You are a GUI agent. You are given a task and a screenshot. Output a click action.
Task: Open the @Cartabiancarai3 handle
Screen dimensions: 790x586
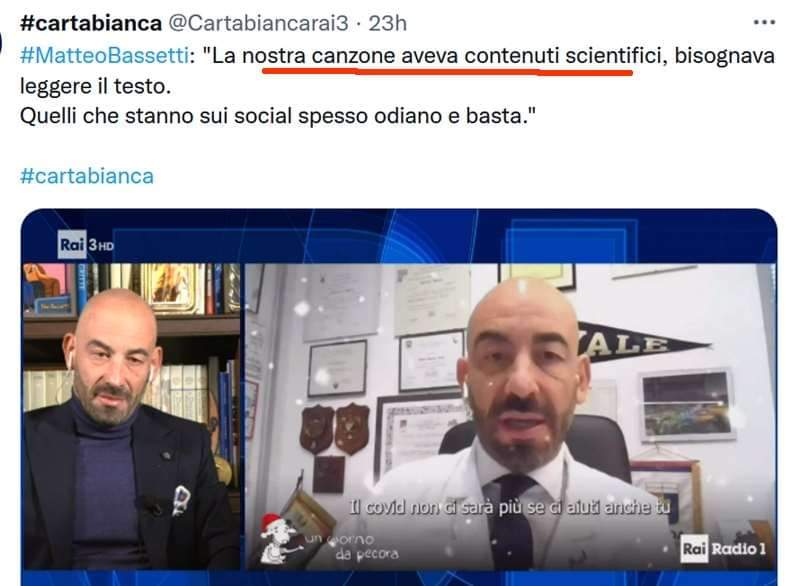pos(258,23)
